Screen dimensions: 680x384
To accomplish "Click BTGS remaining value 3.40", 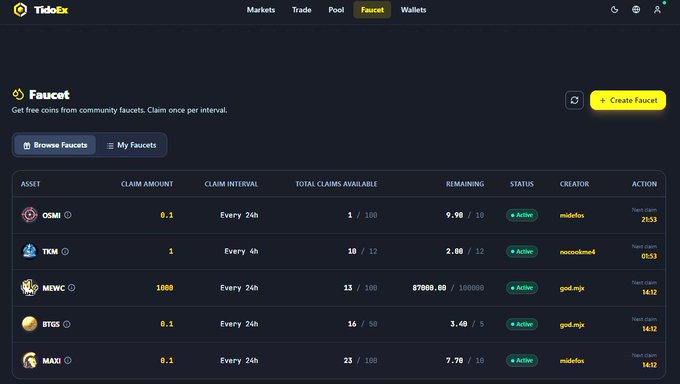I will tap(459, 324).
